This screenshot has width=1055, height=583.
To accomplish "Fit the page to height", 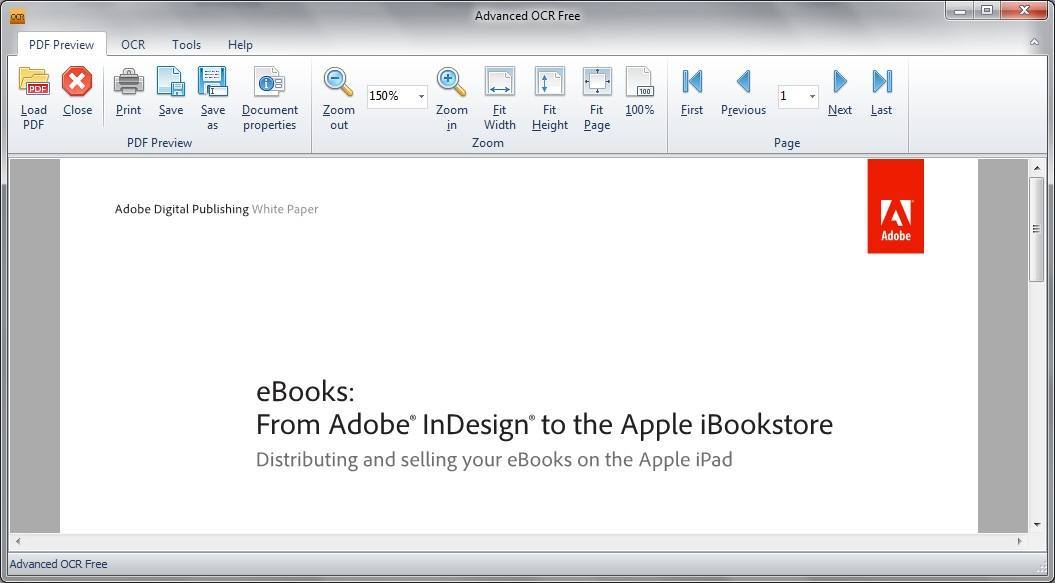I will (x=549, y=96).
